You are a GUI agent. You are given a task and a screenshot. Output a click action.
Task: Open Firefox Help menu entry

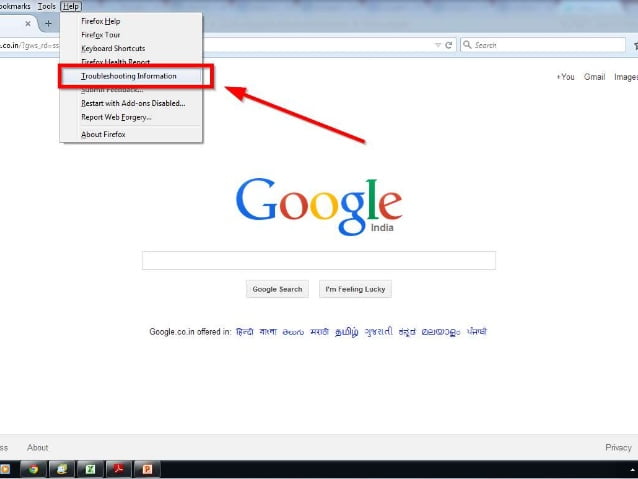point(101,21)
